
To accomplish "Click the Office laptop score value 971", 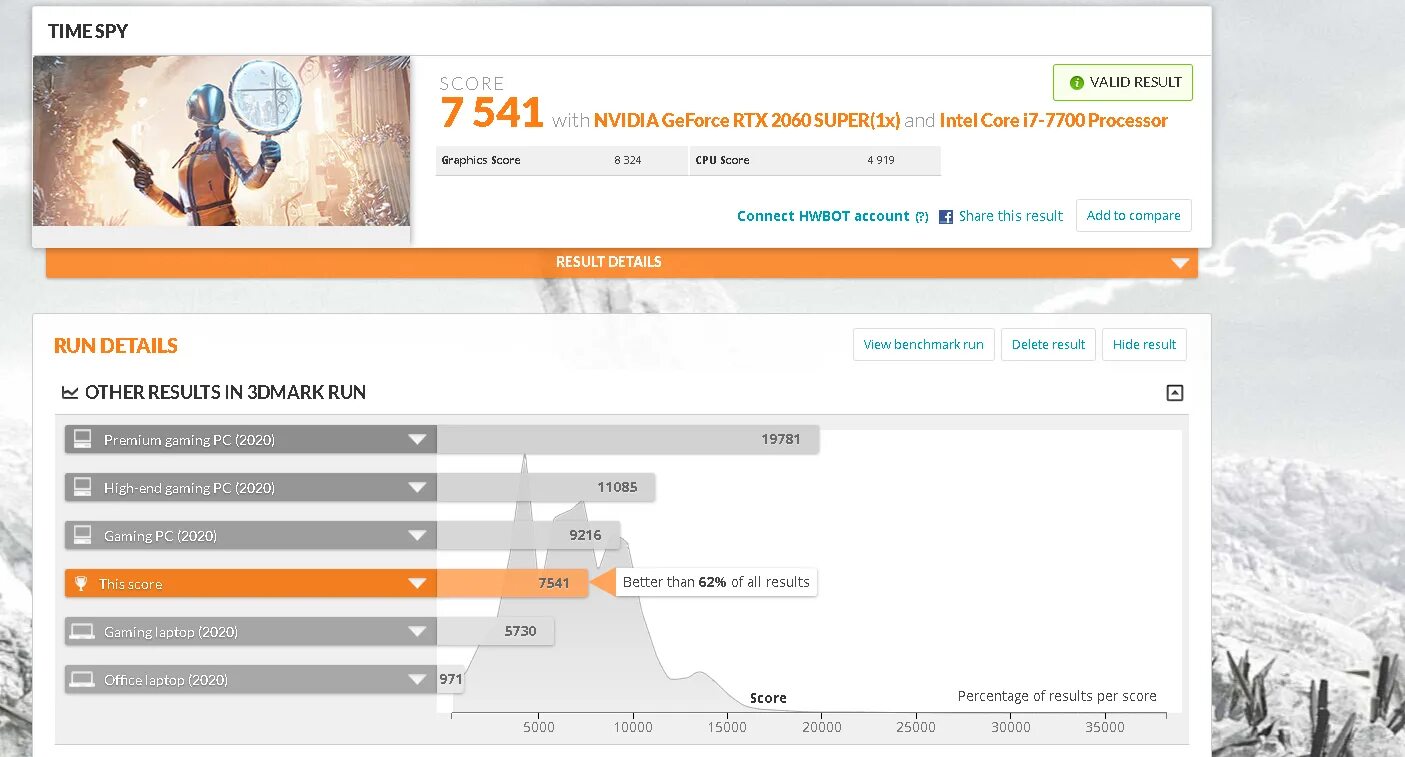I will click(451, 680).
